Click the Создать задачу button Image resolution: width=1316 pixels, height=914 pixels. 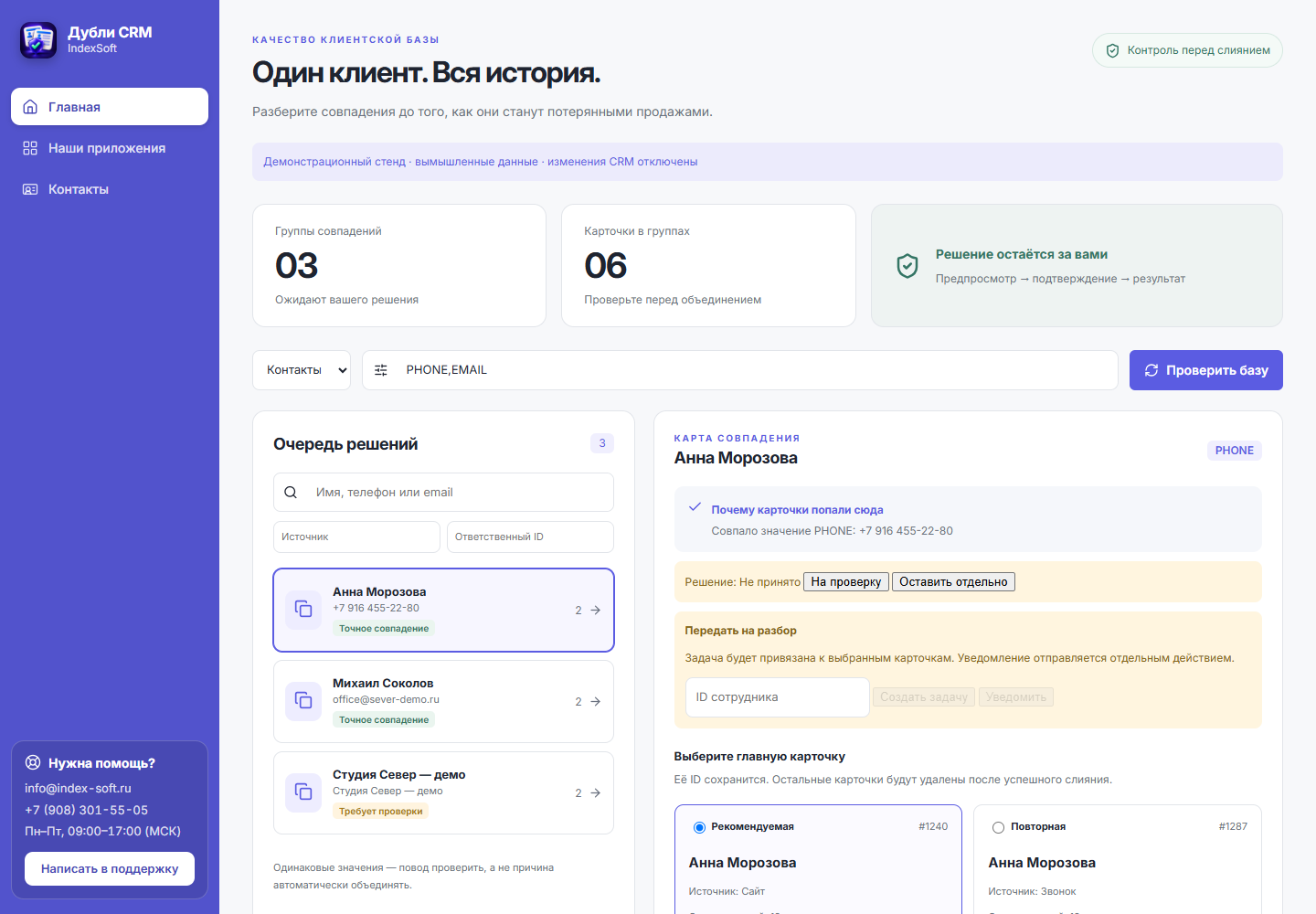(924, 697)
